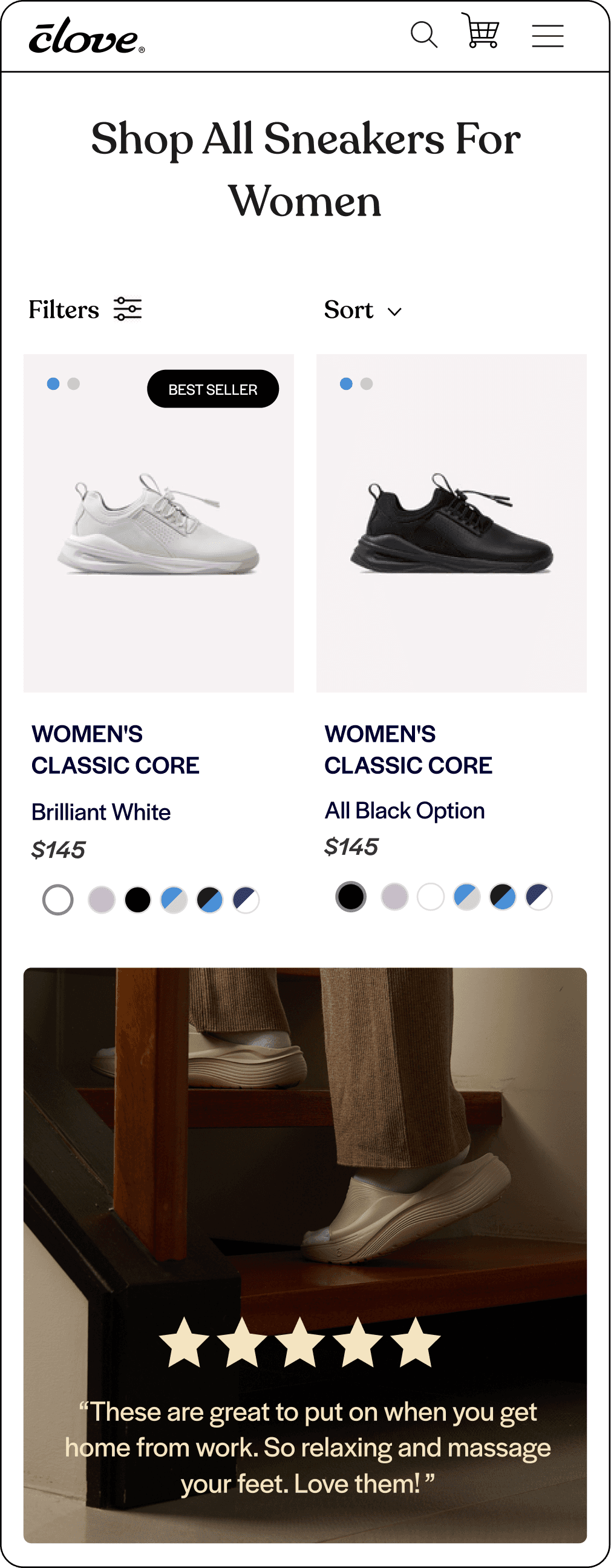
Task: Show second image of white sneaker via gray dot
Action: (74, 383)
